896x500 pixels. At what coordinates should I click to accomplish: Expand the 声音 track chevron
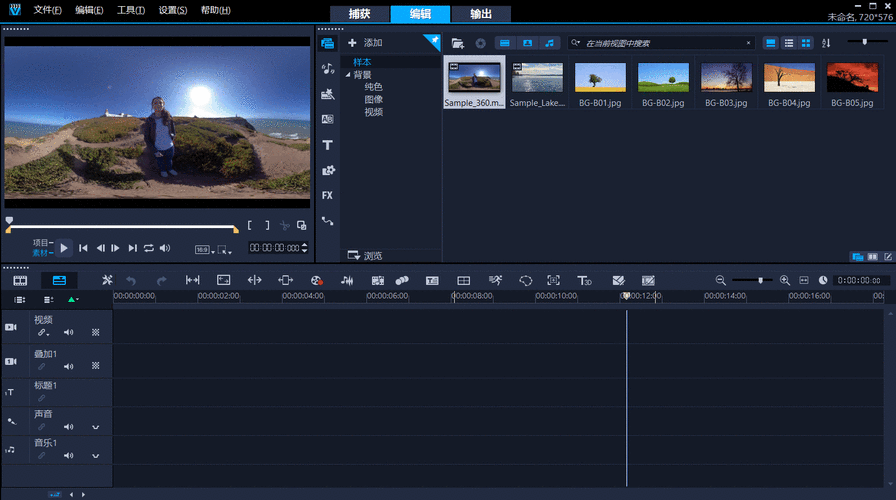tap(95, 427)
